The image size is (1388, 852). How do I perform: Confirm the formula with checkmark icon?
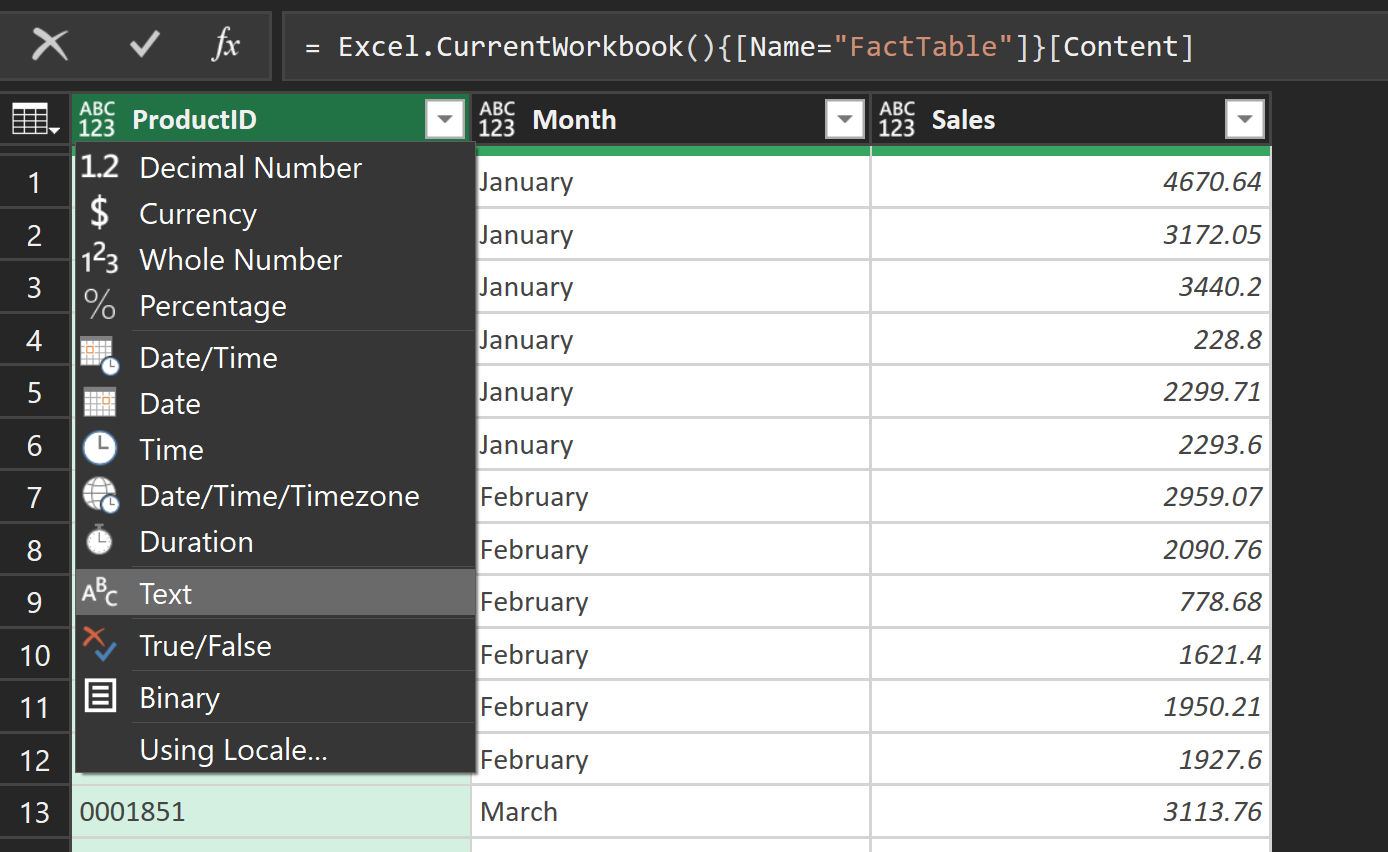pos(145,45)
